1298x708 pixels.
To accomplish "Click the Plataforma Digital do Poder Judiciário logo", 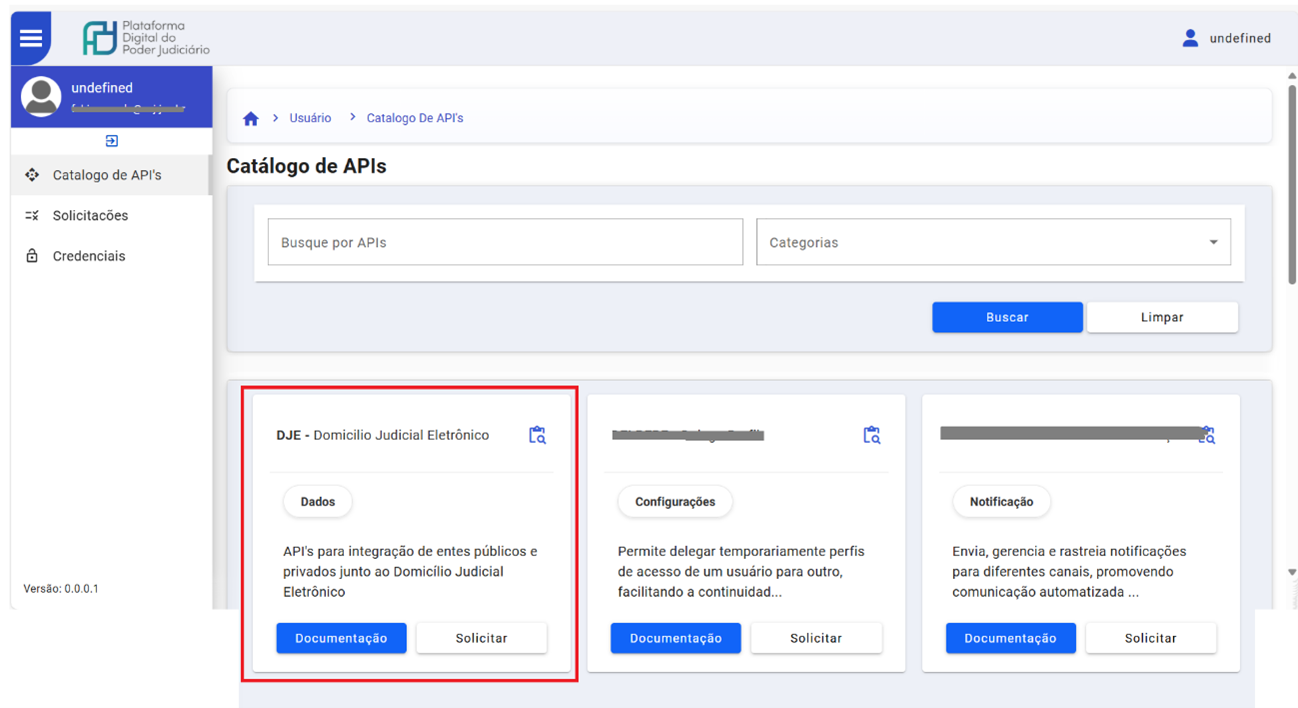I will coord(146,38).
